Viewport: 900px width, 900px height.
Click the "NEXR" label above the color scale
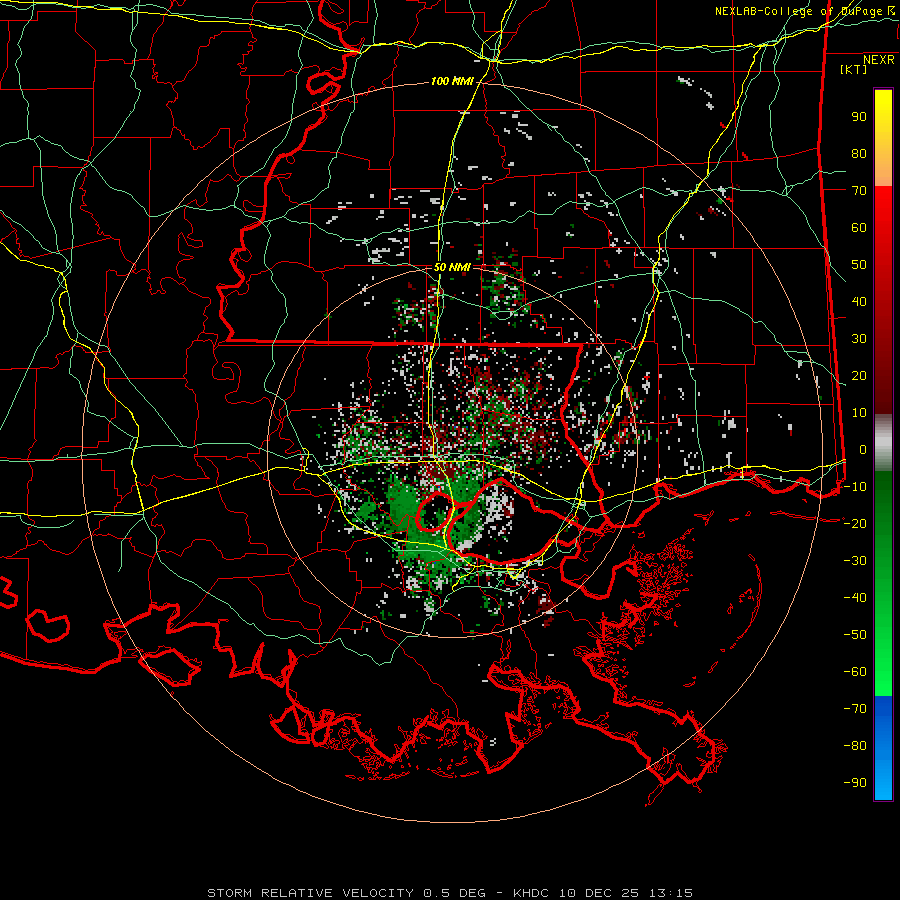pyautogui.click(x=878, y=60)
